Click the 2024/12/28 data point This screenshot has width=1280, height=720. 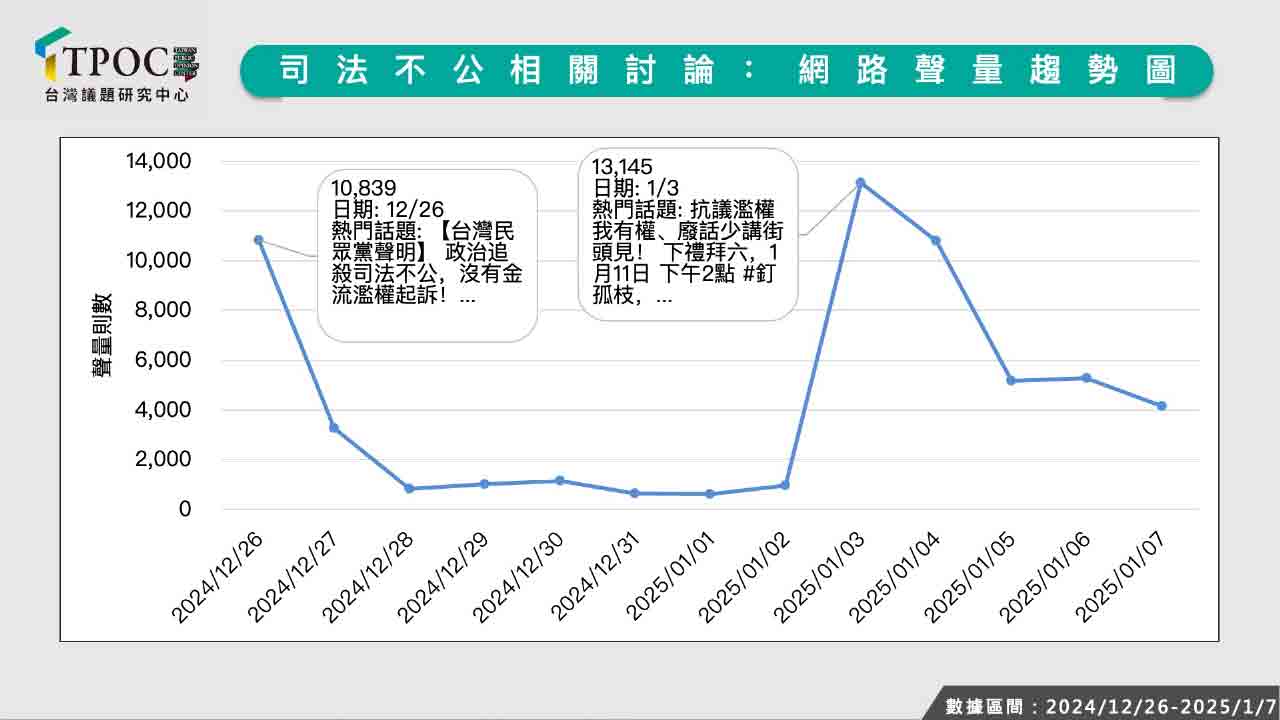409,488
